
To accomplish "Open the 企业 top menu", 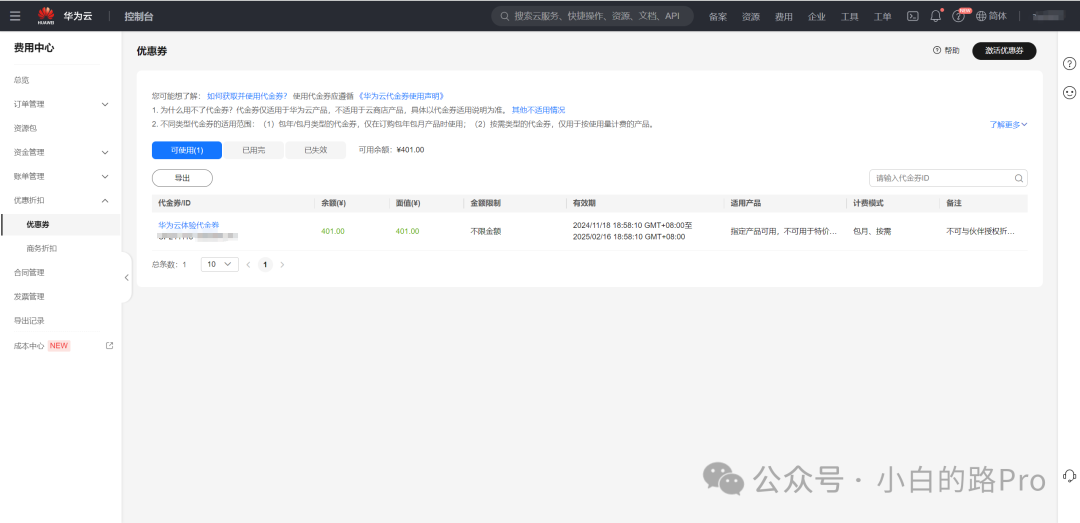I will coord(817,17).
